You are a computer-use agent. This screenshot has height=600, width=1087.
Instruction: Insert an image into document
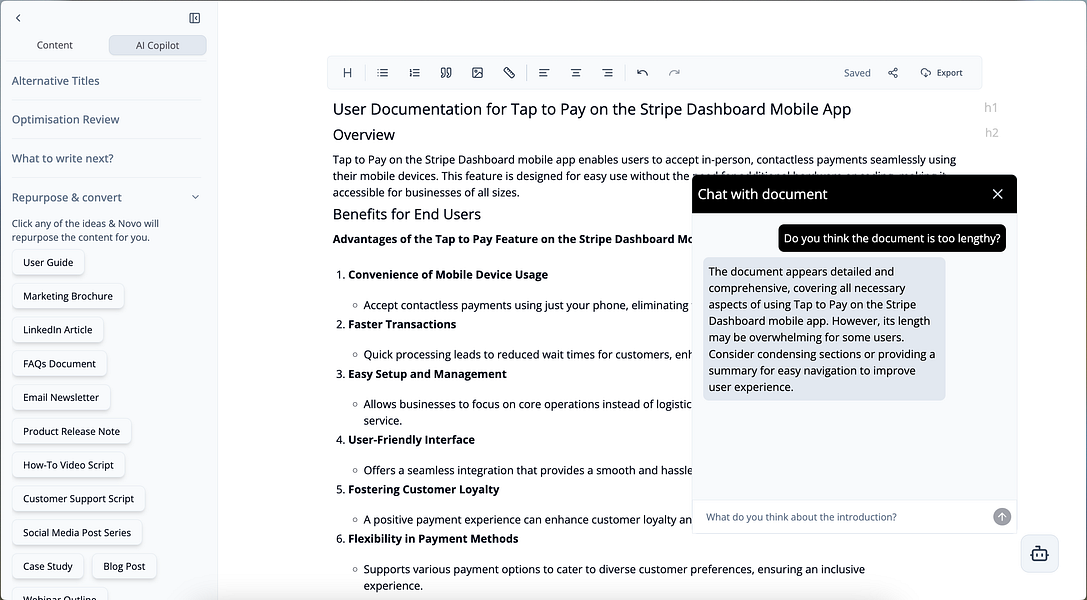click(x=477, y=73)
